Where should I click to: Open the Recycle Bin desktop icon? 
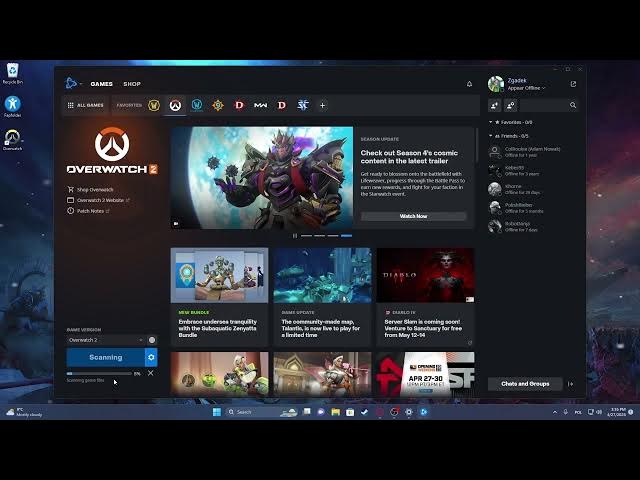(x=13, y=73)
